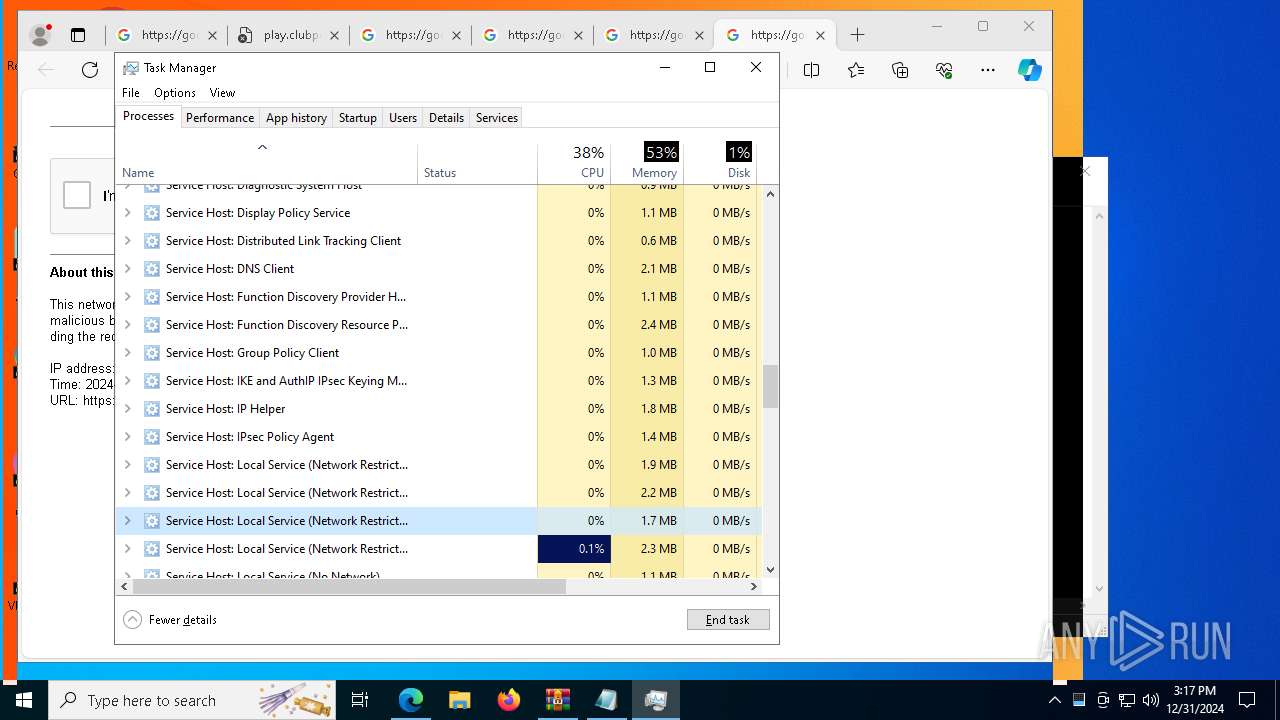Sort by Status column header
1280x720 pixels.
(477, 165)
